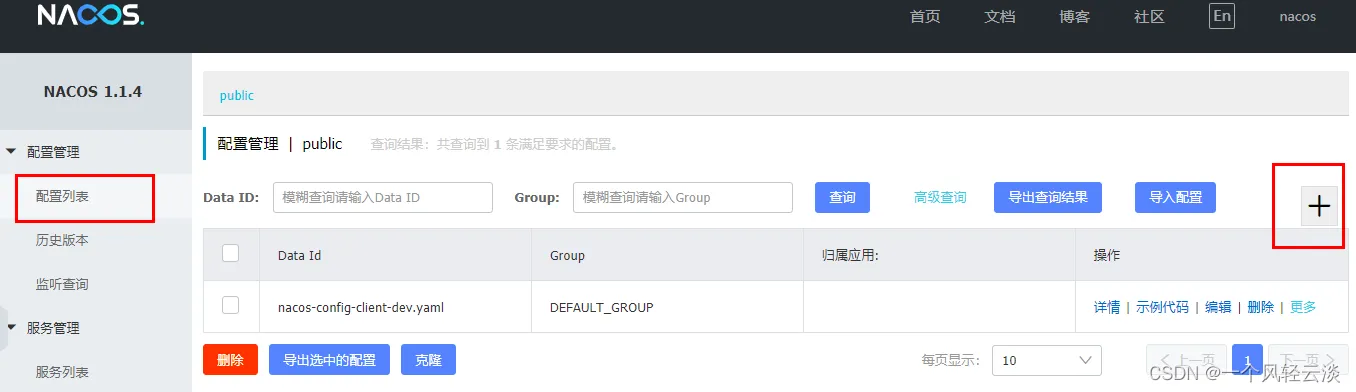Open 首页 in the top navigation
The width and height of the screenshot is (1356, 392).
coord(925,17)
